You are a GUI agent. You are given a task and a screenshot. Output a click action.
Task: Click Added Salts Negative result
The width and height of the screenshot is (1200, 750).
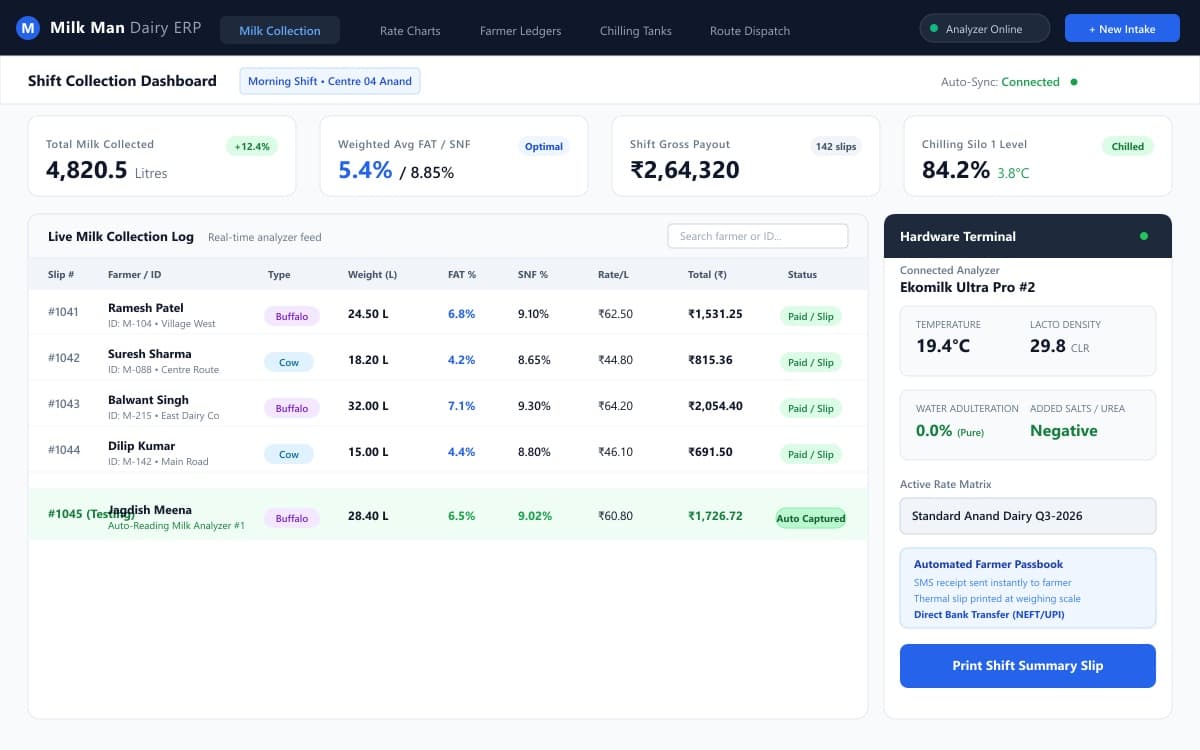pos(1064,431)
